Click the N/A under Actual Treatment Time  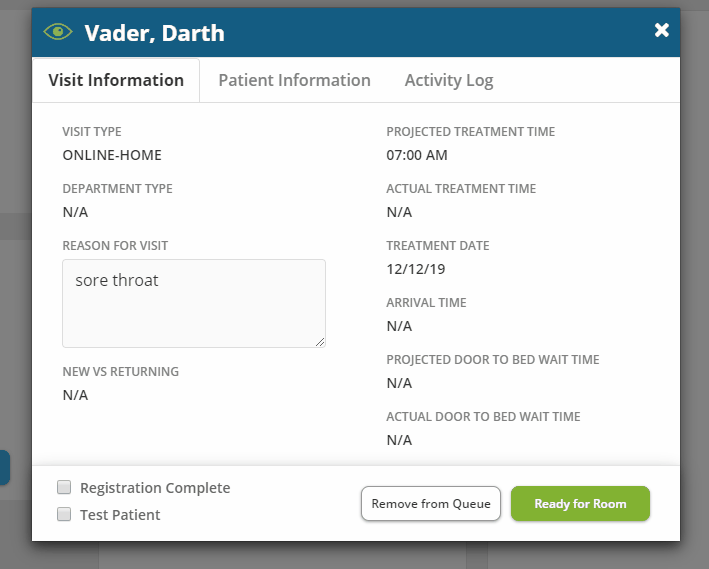point(399,212)
